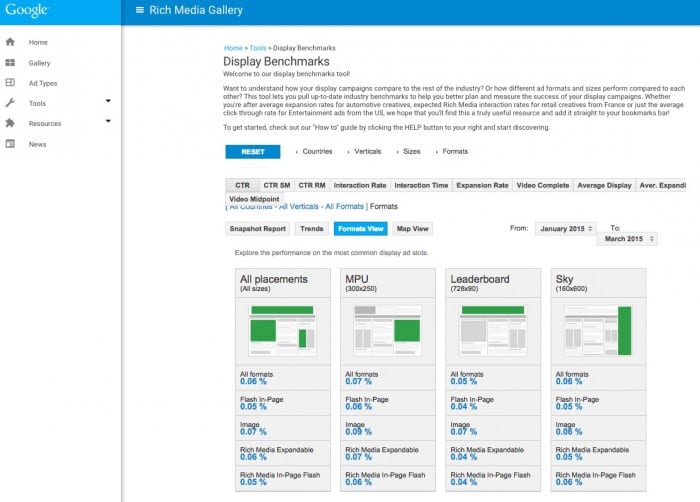Select the CTR metric tab

pos(242,185)
